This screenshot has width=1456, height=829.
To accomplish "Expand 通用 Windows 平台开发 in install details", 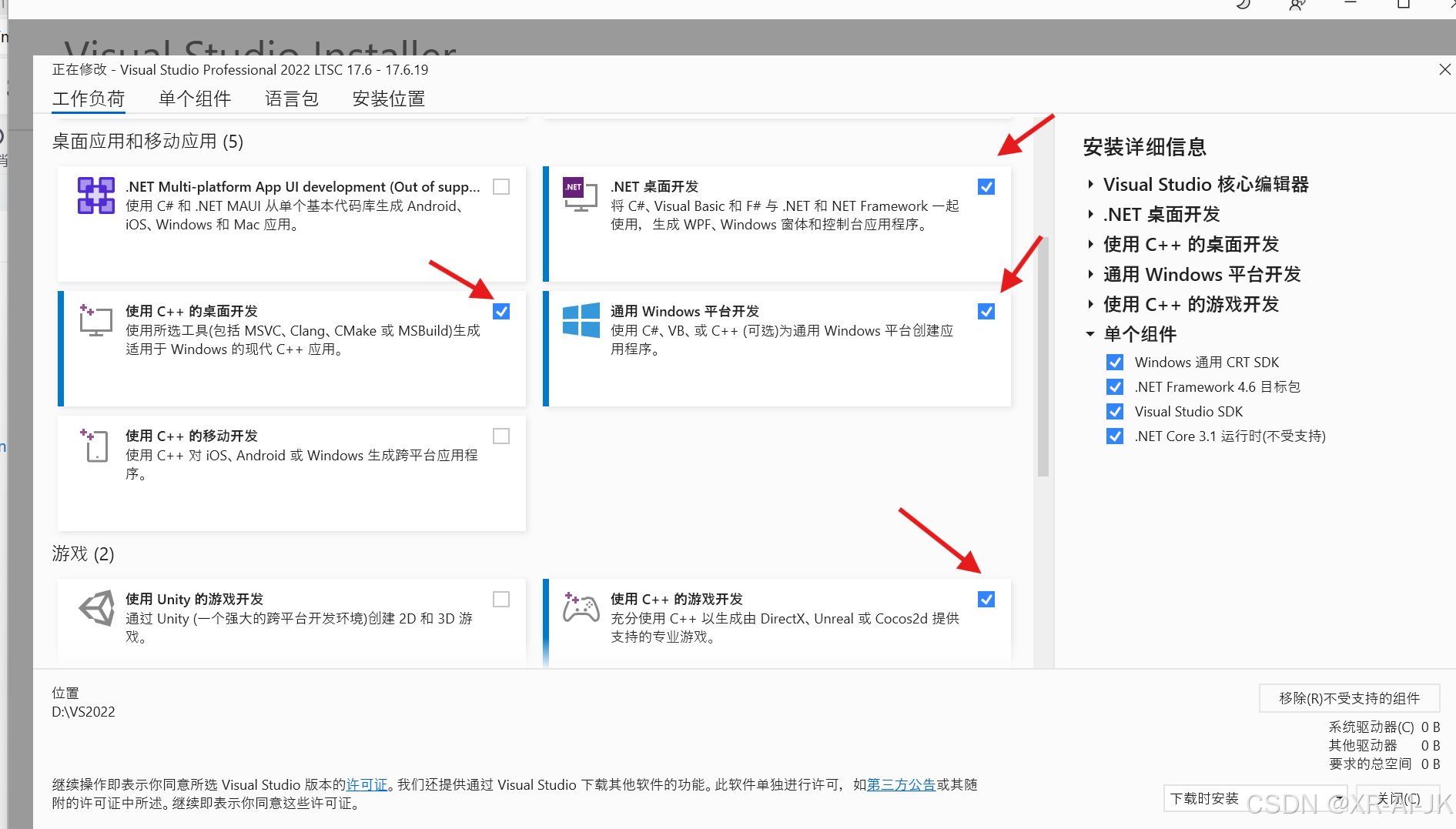I will tap(1090, 275).
